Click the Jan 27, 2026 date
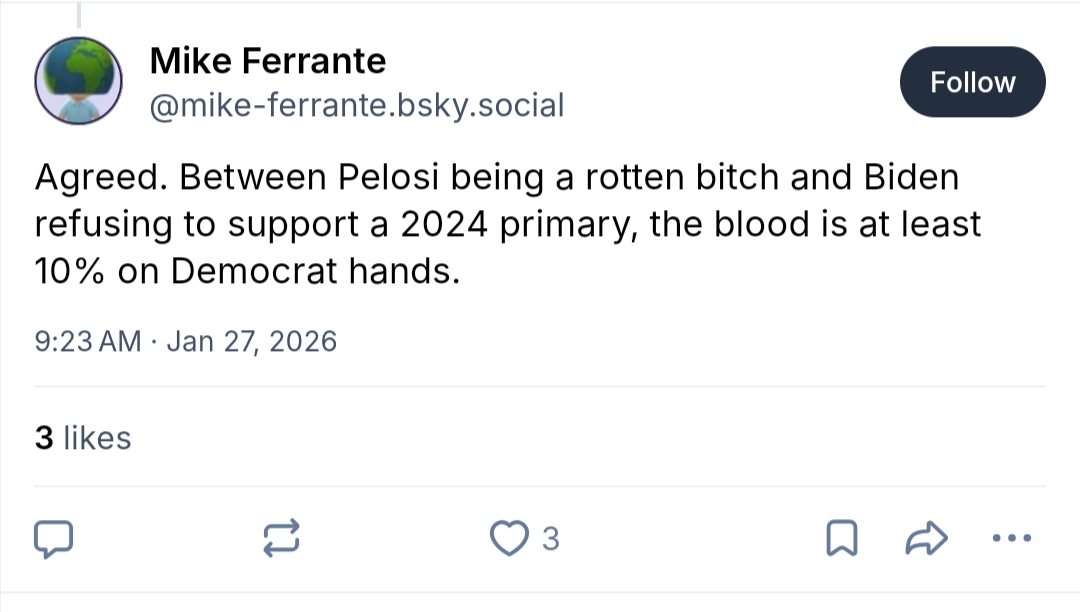The height and width of the screenshot is (612, 1080). (251, 342)
